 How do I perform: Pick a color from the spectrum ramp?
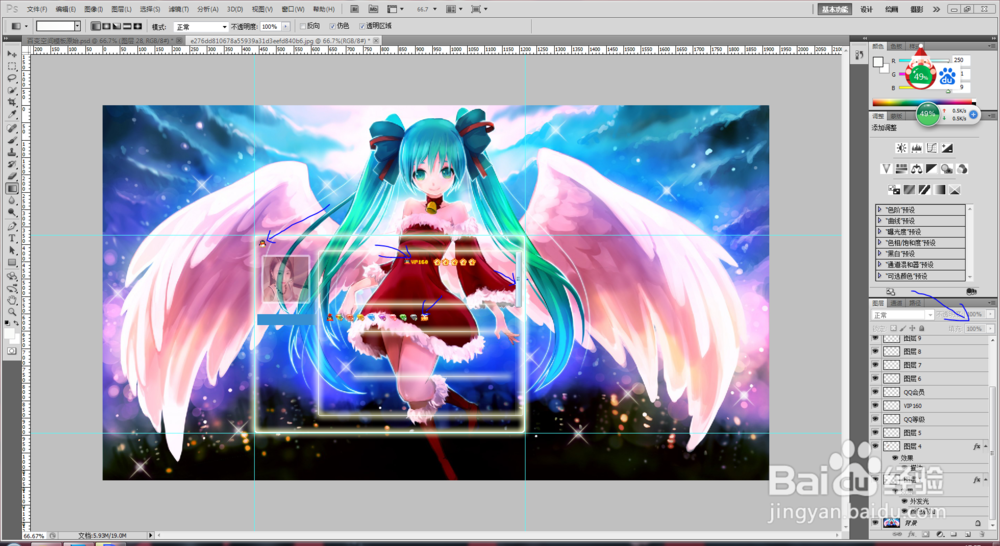pos(923,102)
